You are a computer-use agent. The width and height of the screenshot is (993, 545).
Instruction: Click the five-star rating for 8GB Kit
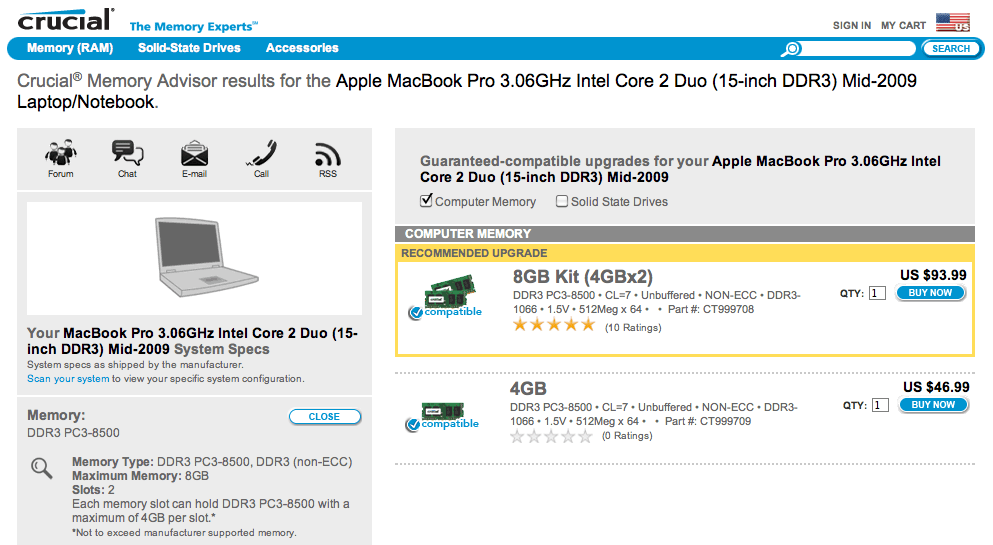(x=554, y=325)
